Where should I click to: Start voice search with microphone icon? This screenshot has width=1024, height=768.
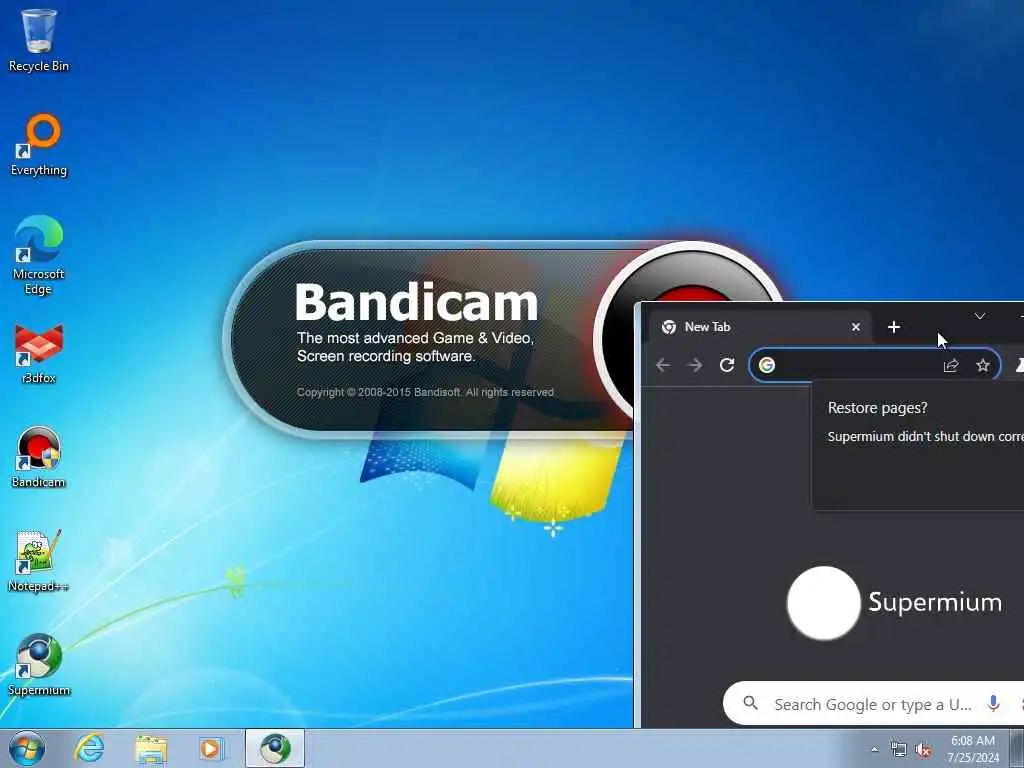(x=993, y=703)
